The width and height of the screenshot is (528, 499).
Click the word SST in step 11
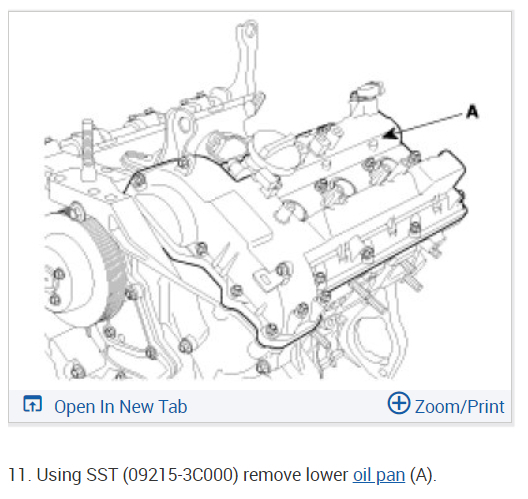tap(101, 475)
